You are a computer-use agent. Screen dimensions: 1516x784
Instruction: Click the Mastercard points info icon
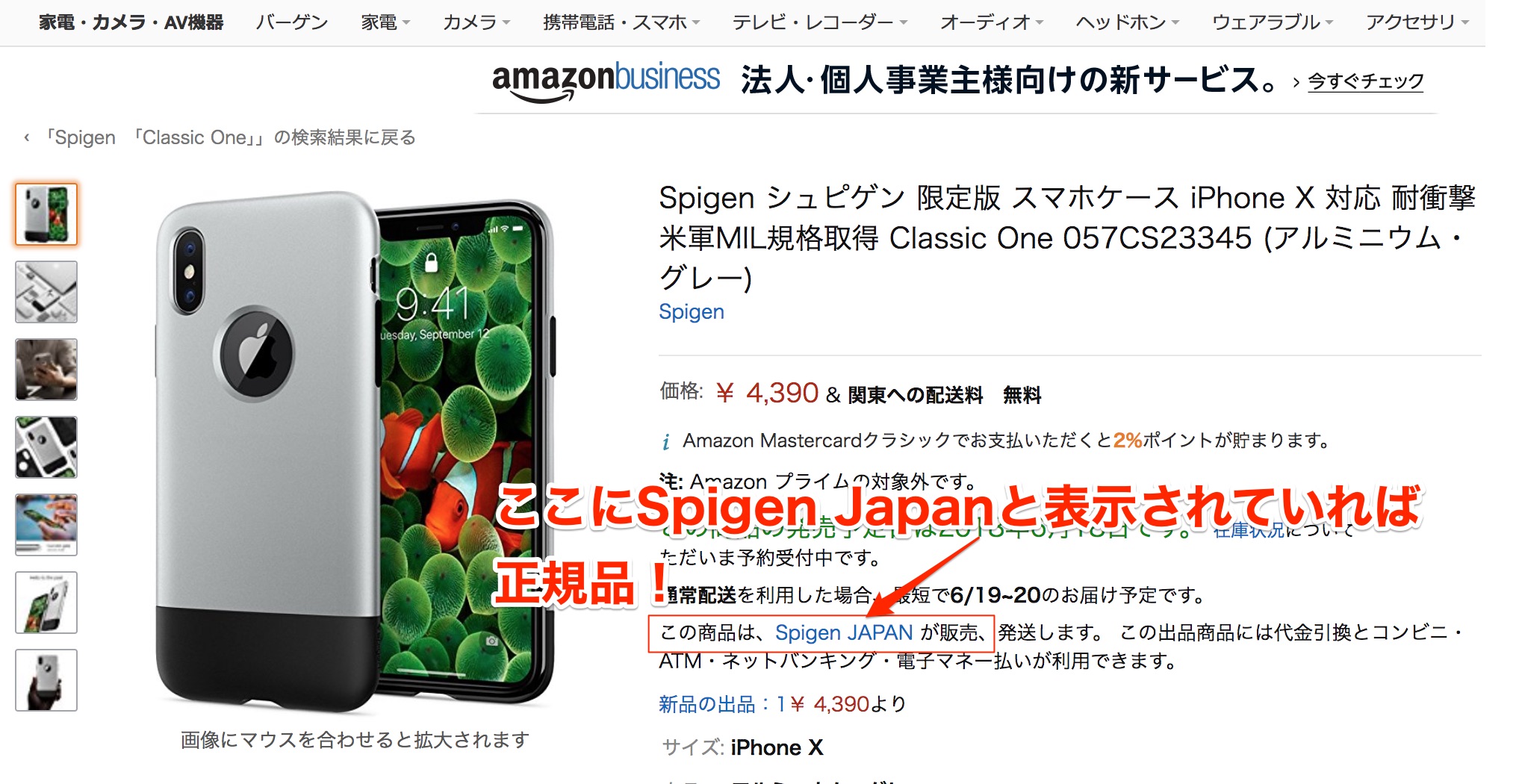pos(665,442)
